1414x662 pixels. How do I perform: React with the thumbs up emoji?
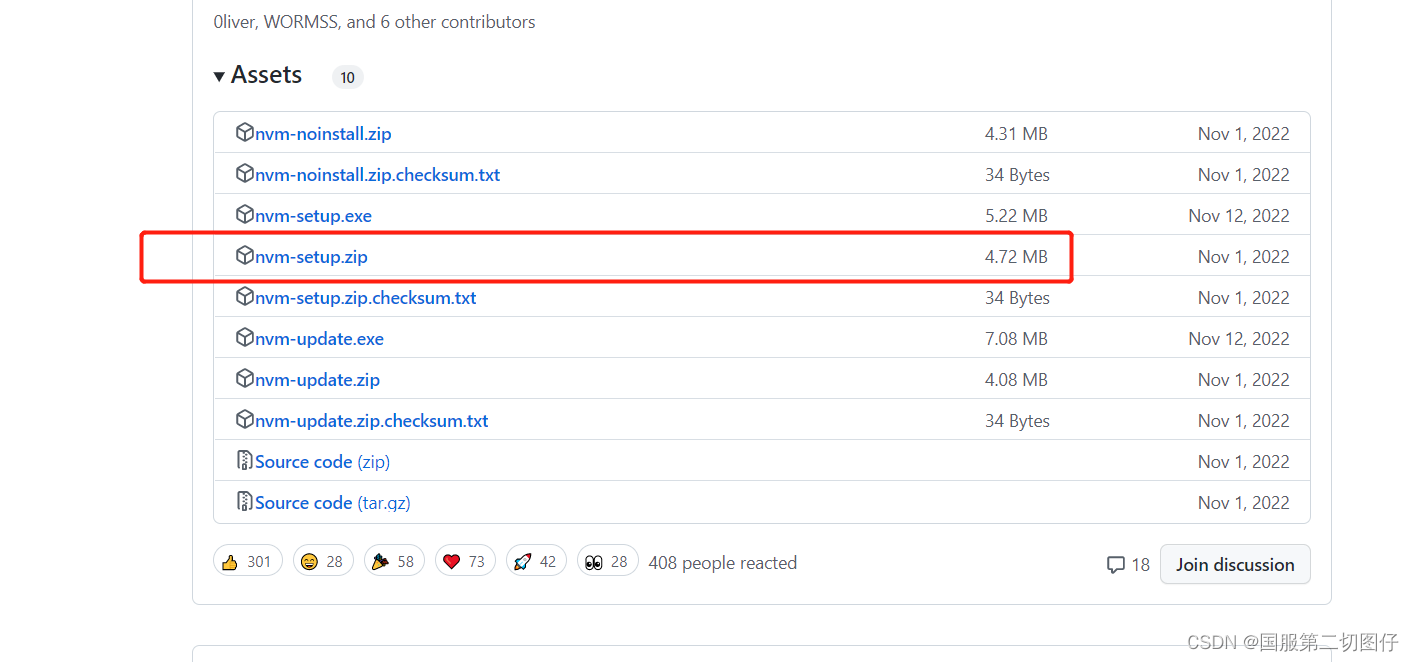pyautogui.click(x=247, y=561)
